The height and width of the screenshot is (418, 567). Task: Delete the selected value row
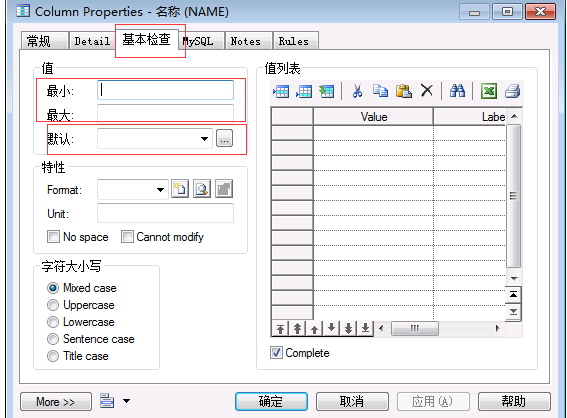point(427,90)
